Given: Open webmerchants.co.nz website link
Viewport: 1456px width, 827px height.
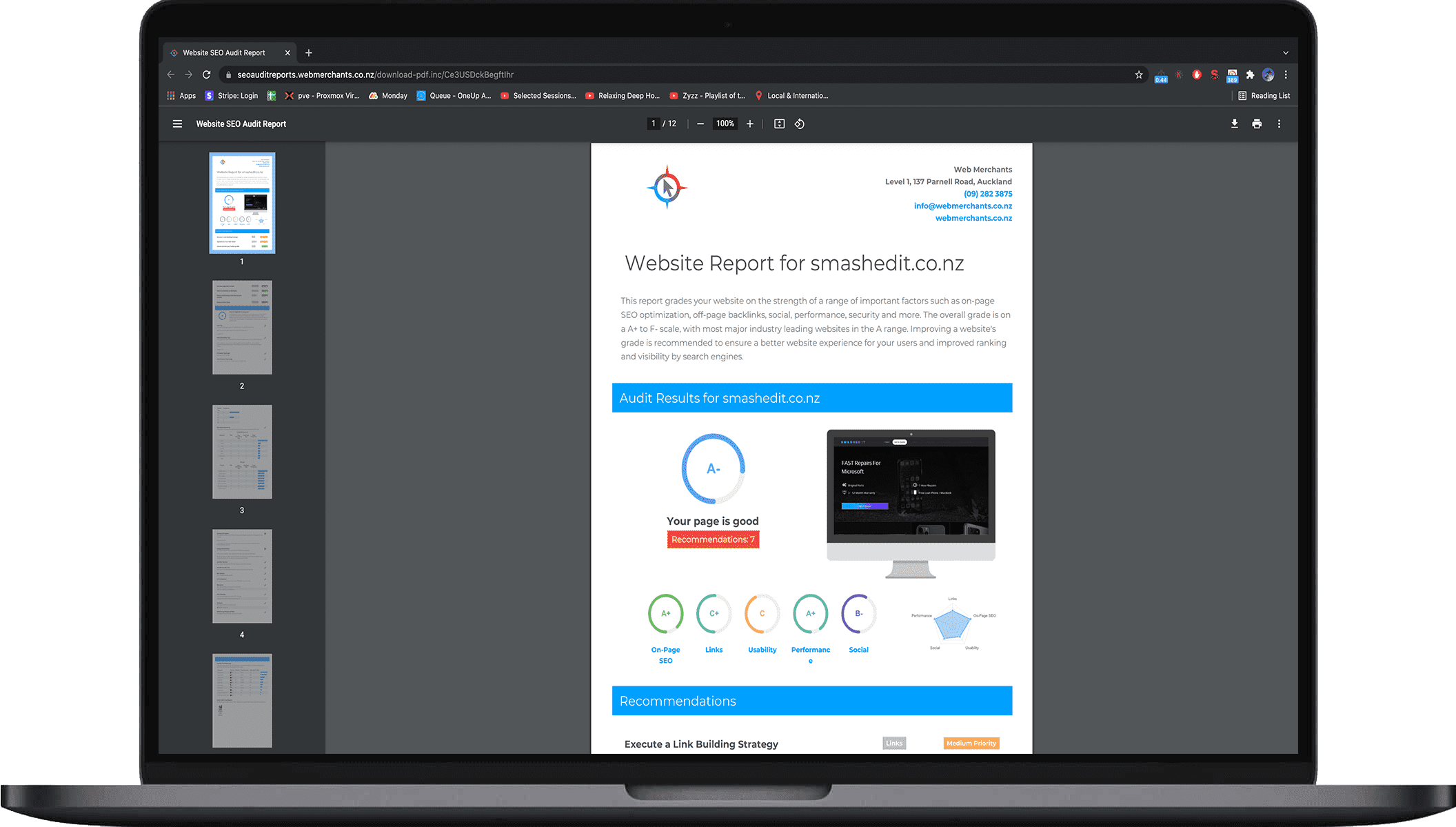Looking at the screenshot, I should tap(973, 219).
